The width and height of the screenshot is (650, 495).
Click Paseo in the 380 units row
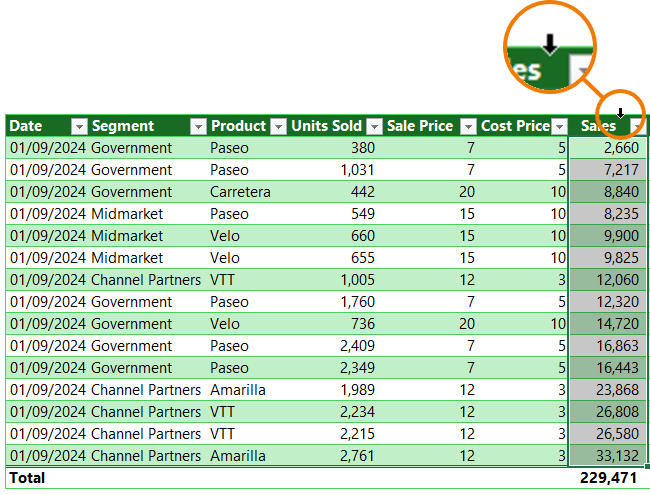(229, 148)
